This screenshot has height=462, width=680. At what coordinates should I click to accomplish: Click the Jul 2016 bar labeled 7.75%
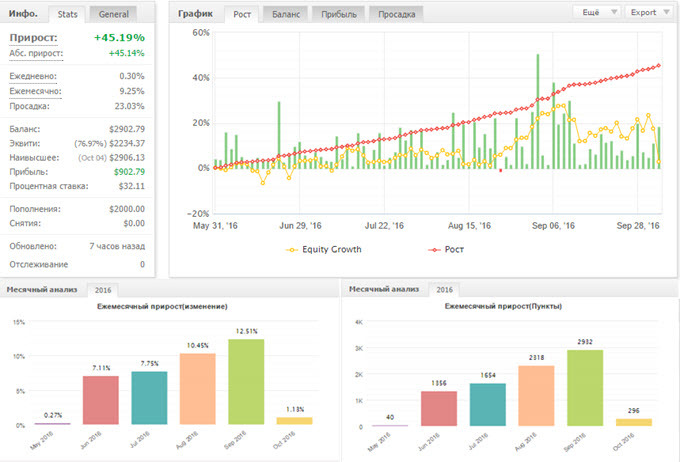tap(149, 398)
